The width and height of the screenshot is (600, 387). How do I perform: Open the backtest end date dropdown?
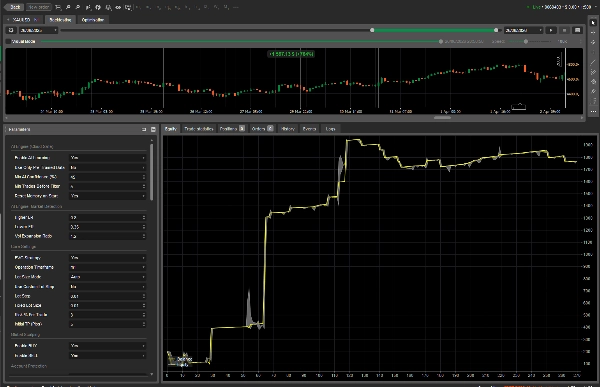click(x=523, y=30)
